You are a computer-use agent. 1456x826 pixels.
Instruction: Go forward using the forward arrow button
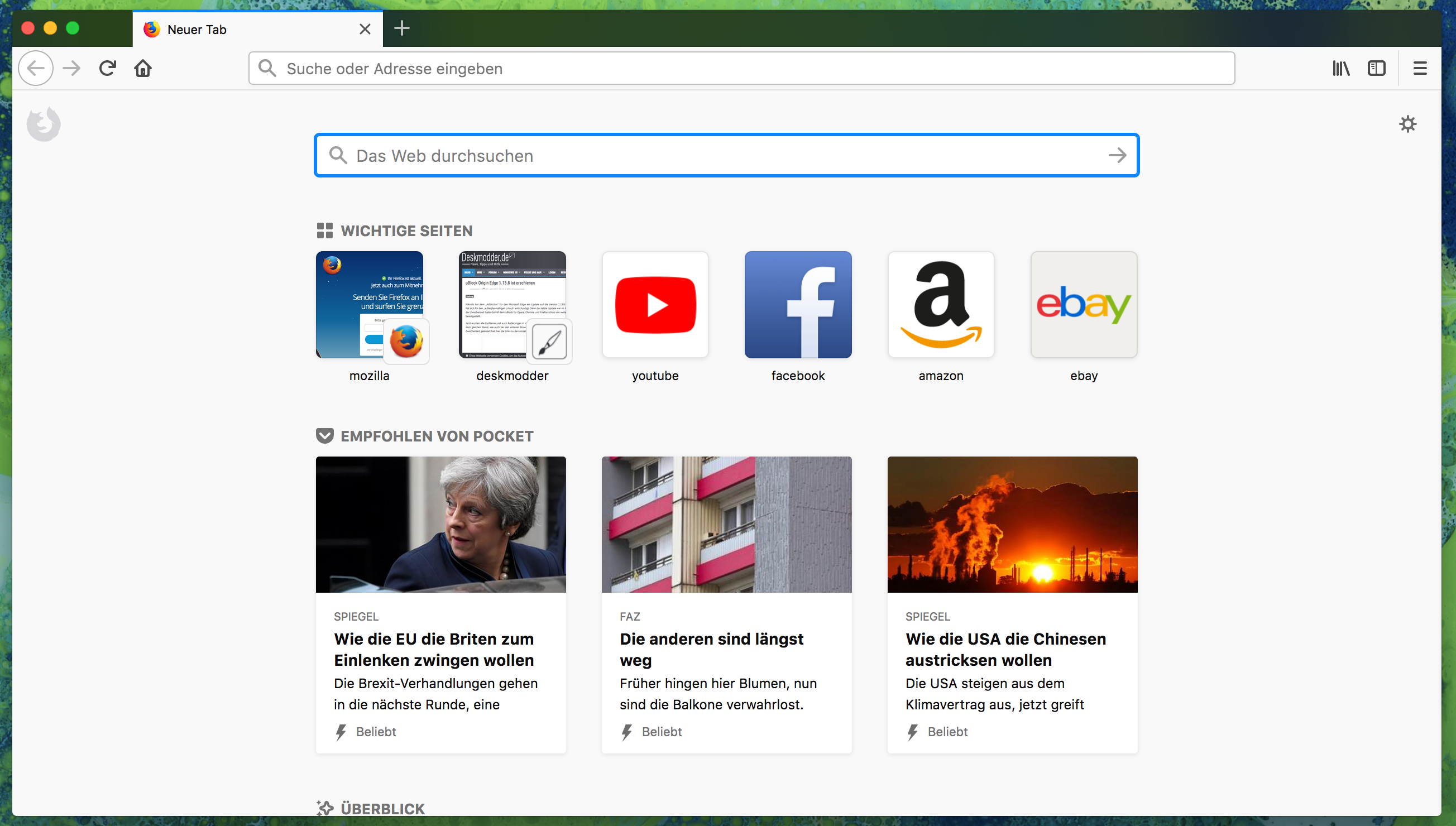pyautogui.click(x=72, y=68)
